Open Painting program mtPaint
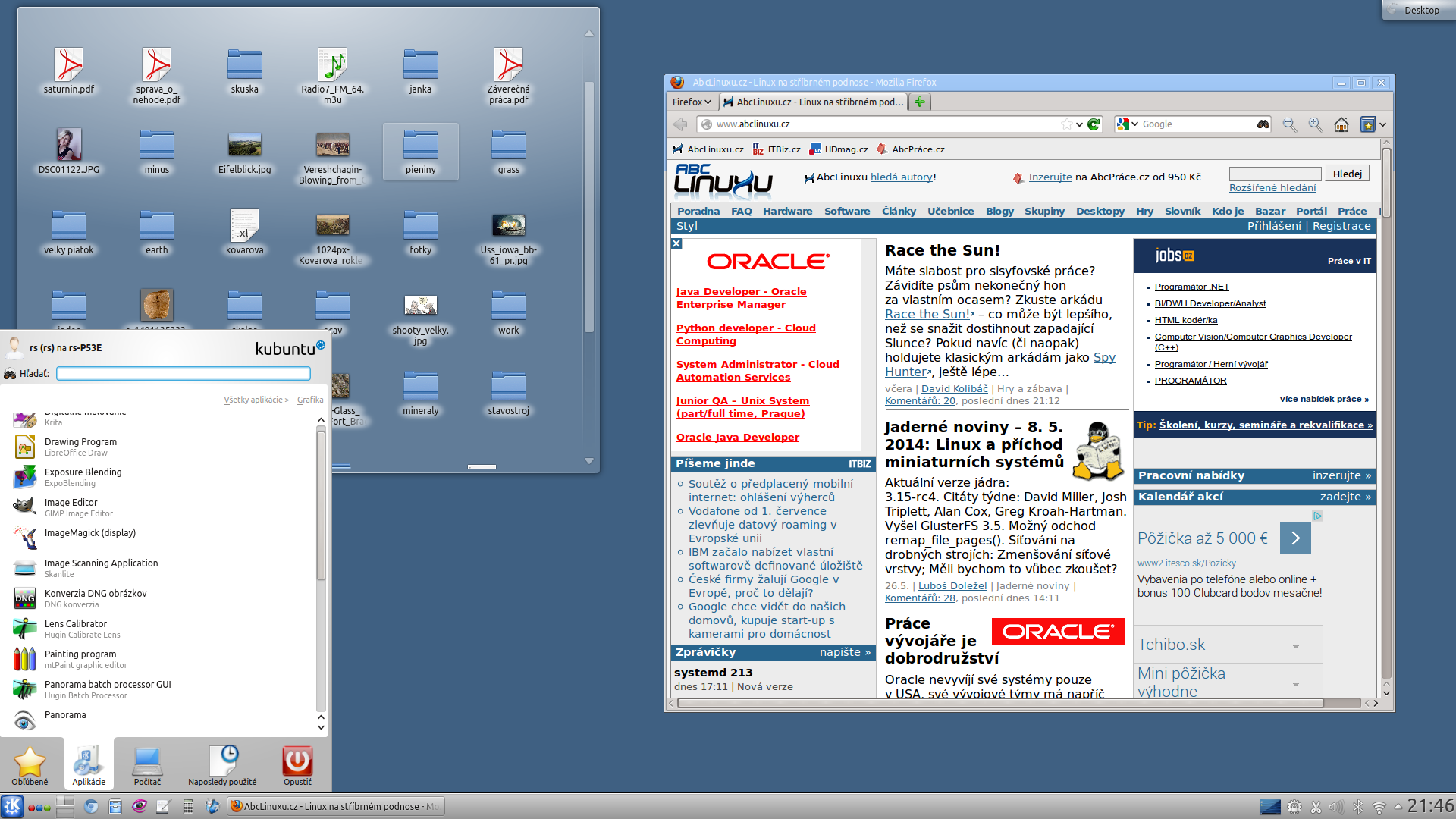Viewport: 1456px width, 819px height. click(163, 659)
